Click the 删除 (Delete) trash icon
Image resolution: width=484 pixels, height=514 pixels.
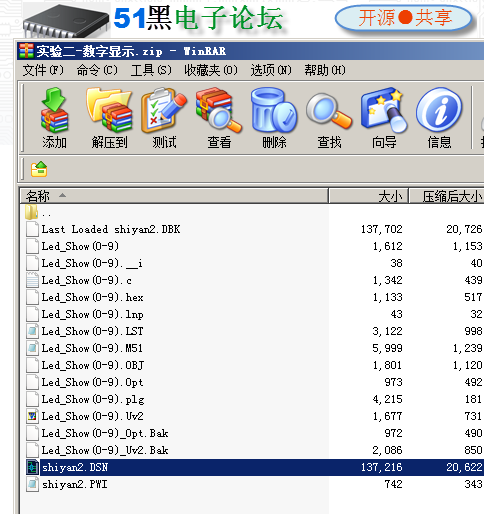tap(274, 110)
